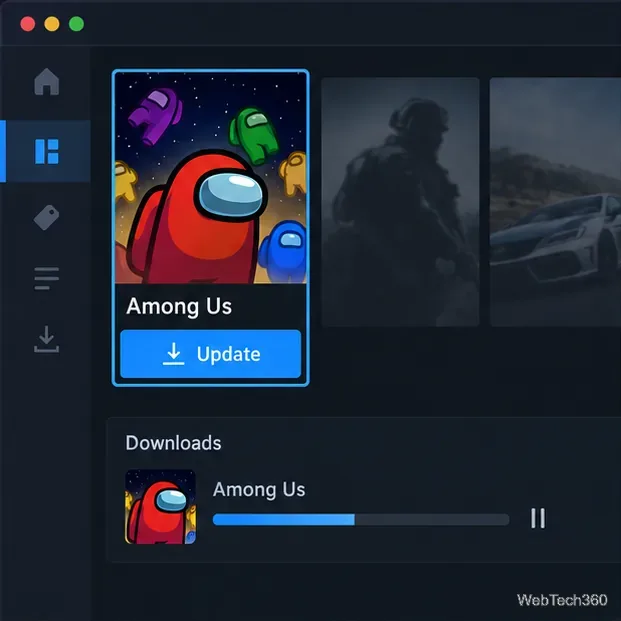Screen dimensions: 621x621
Task: Click the Among Us download progress bar
Action: [361, 519]
